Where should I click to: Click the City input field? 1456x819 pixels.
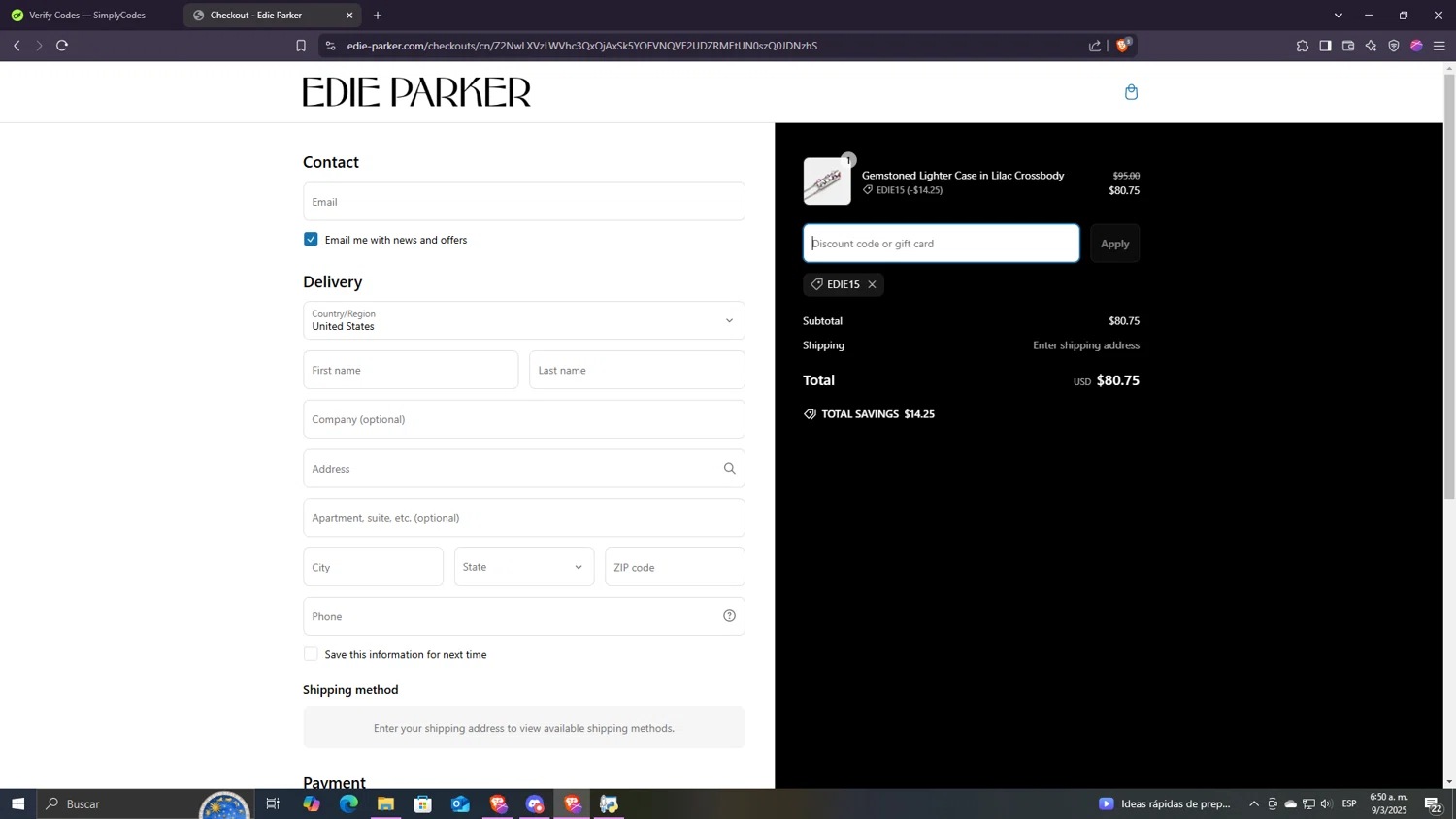[x=373, y=567]
